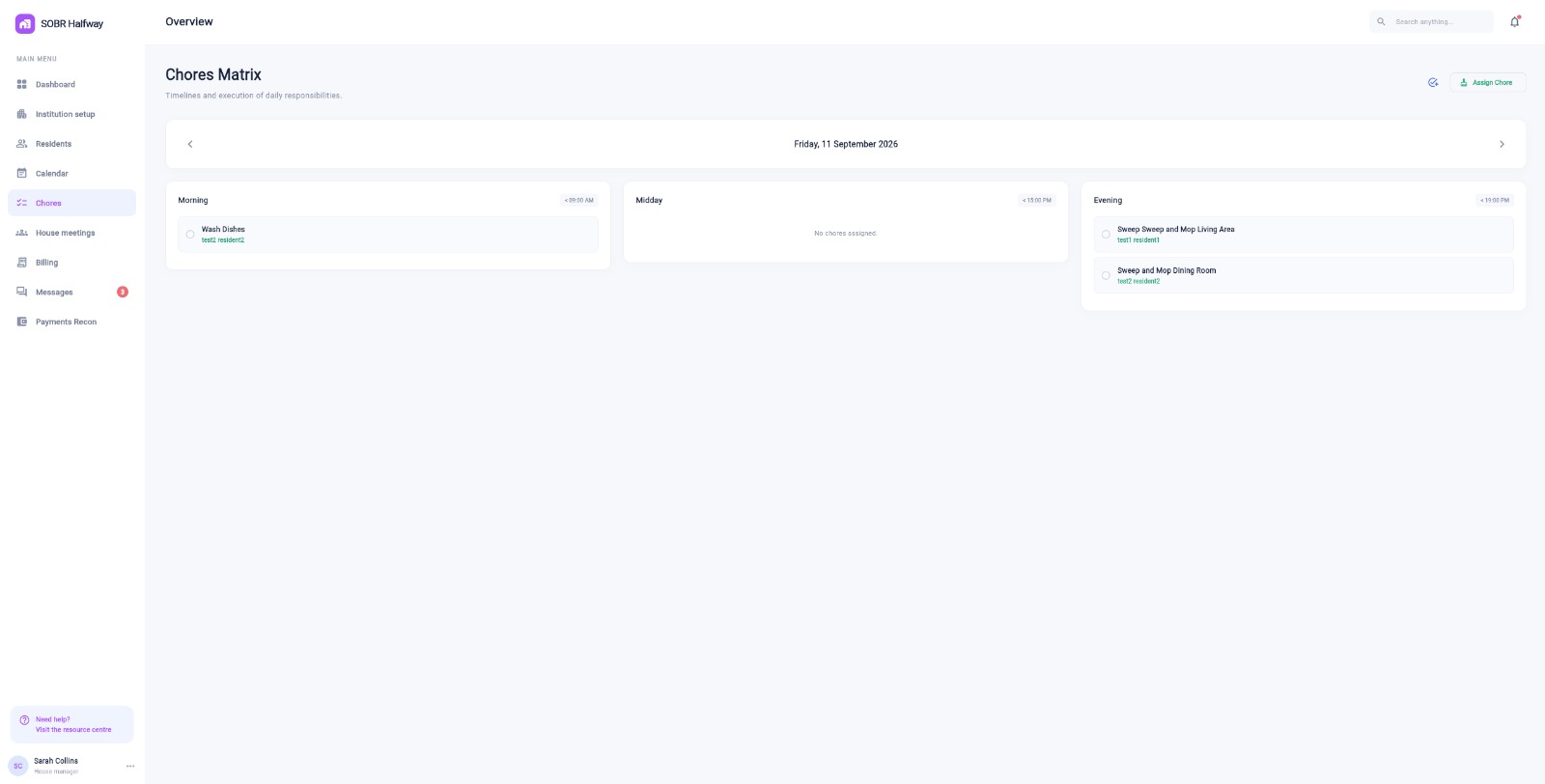Click the Billing receipt icon
The height and width of the screenshot is (784, 1545).
point(22,263)
